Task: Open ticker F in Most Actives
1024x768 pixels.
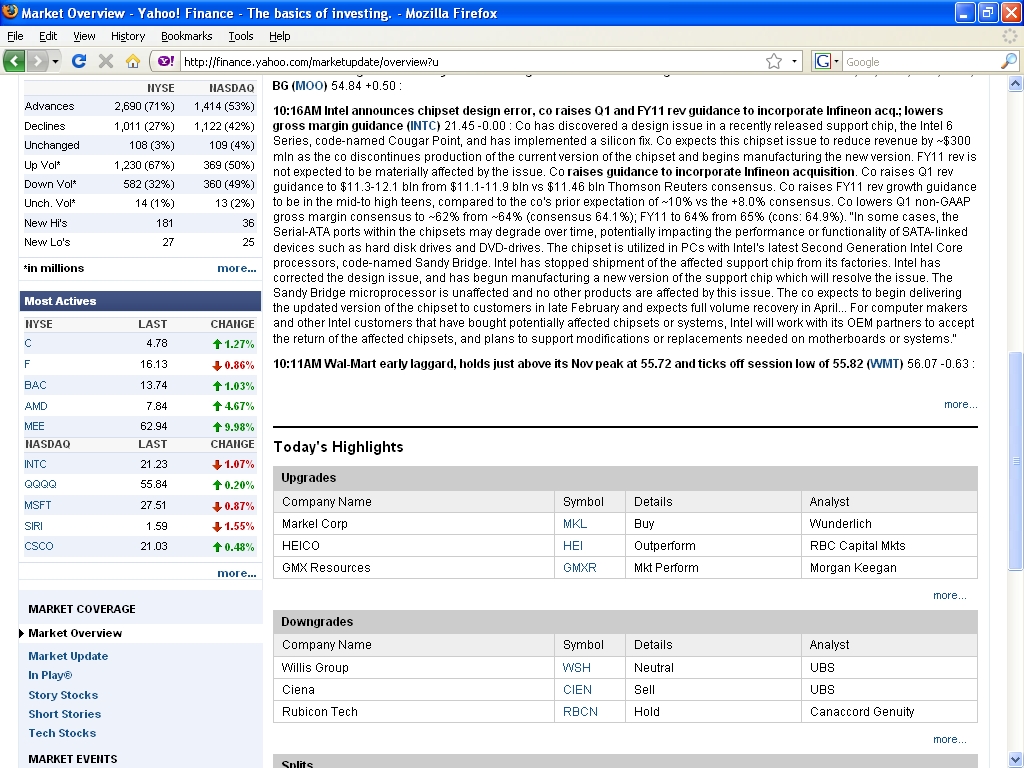Action: click(x=27, y=364)
